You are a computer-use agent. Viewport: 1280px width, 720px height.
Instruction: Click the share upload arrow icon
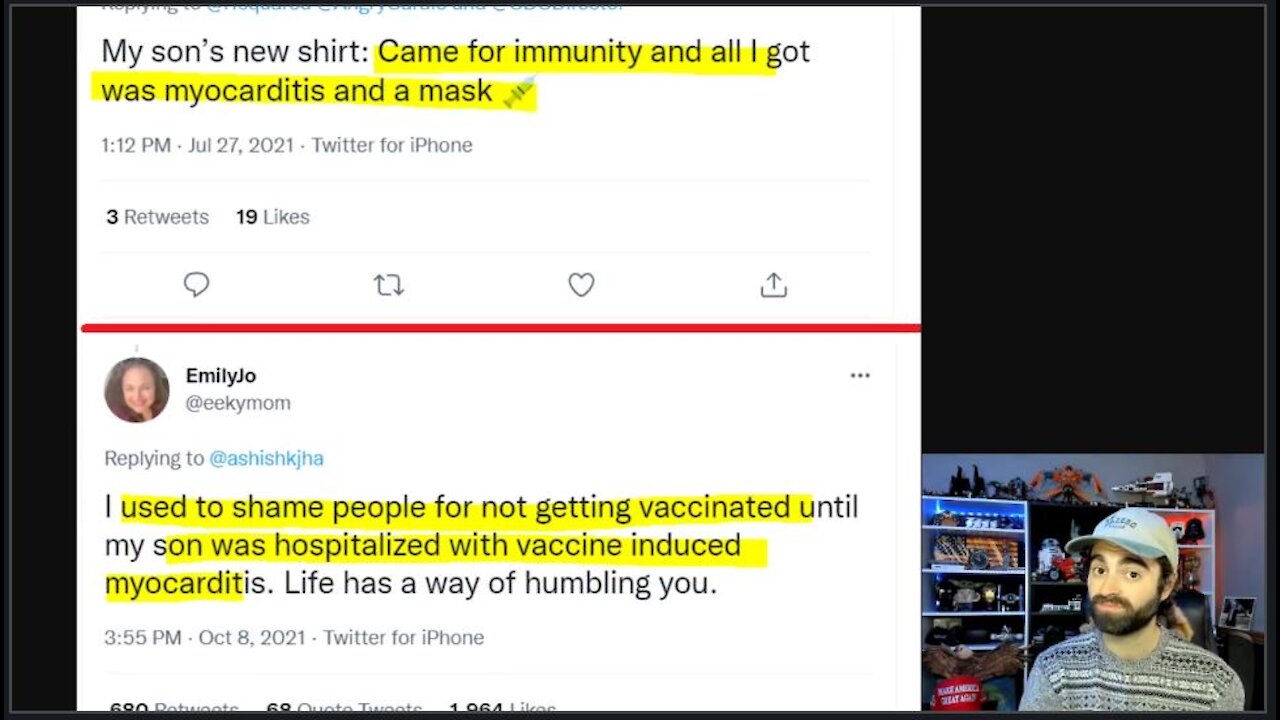pyautogui.click(x=773, y=286)
